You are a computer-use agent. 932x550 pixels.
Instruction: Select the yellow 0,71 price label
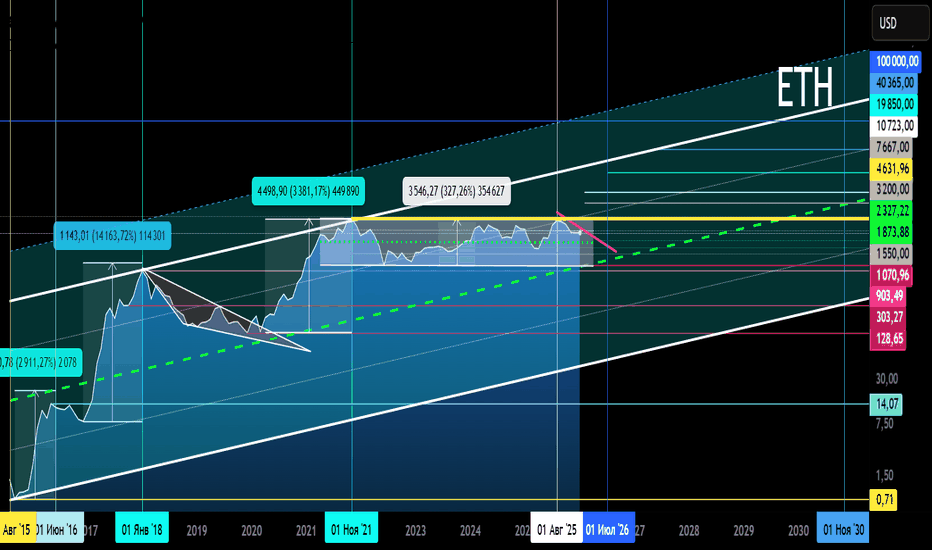(x=884, y=499)
